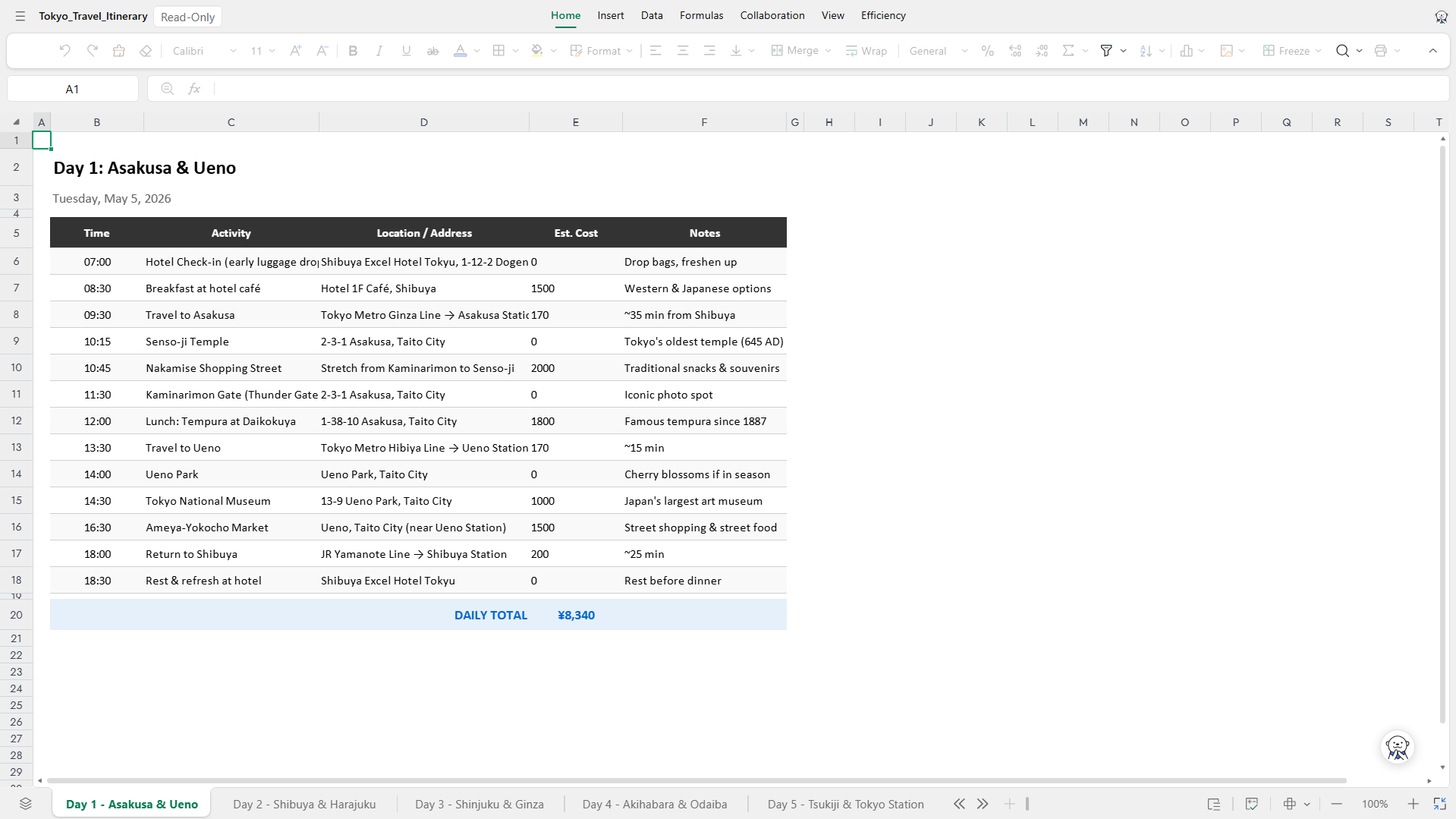Image resolution: width=1456 pixels, height=819 pixels.
Task: Open the Formulas tab
Action: point(701,15)
